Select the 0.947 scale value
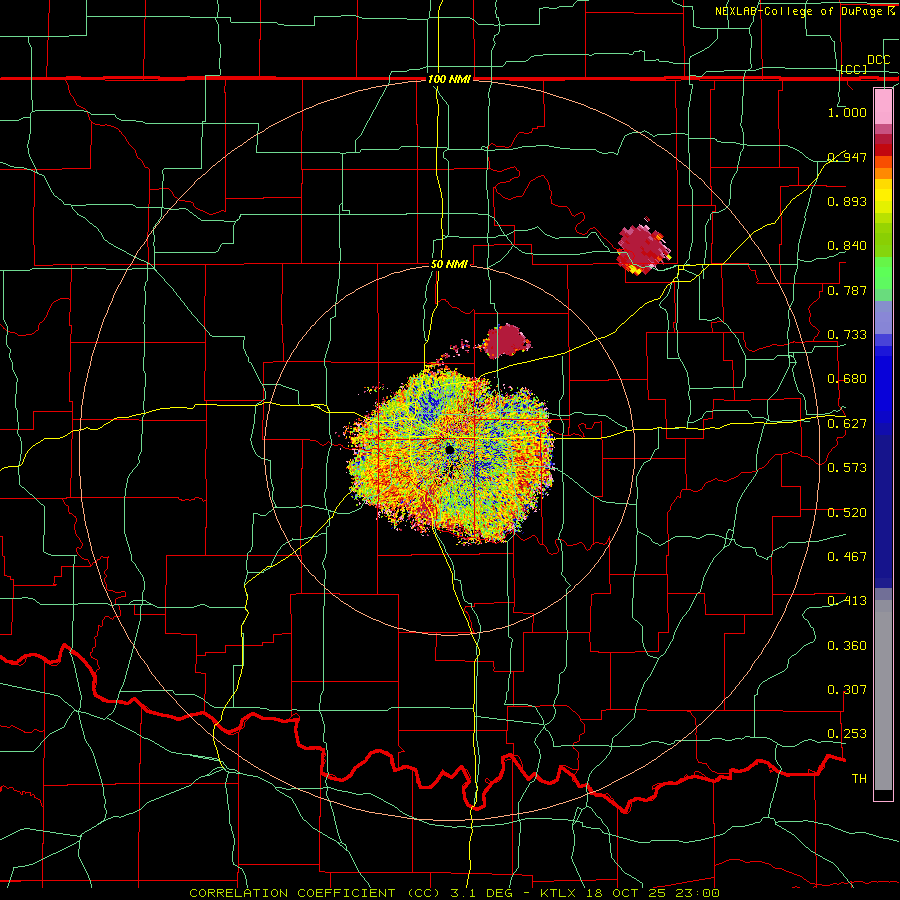The image size is (900, 900). (847, 157)
